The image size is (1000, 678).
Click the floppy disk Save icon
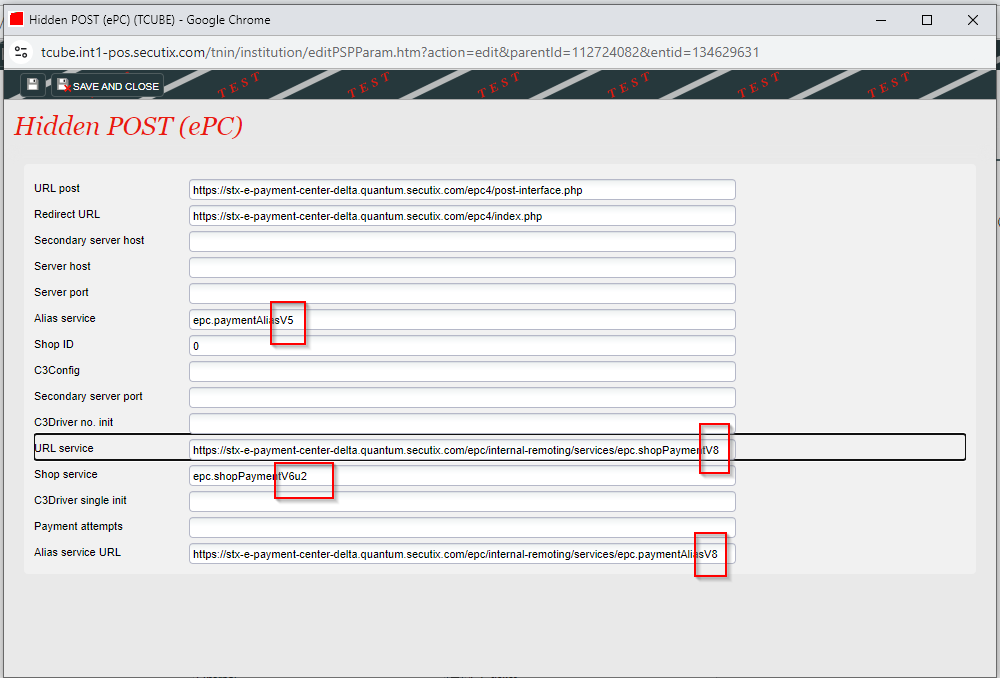pyautogui.click(x=32, y=86)
